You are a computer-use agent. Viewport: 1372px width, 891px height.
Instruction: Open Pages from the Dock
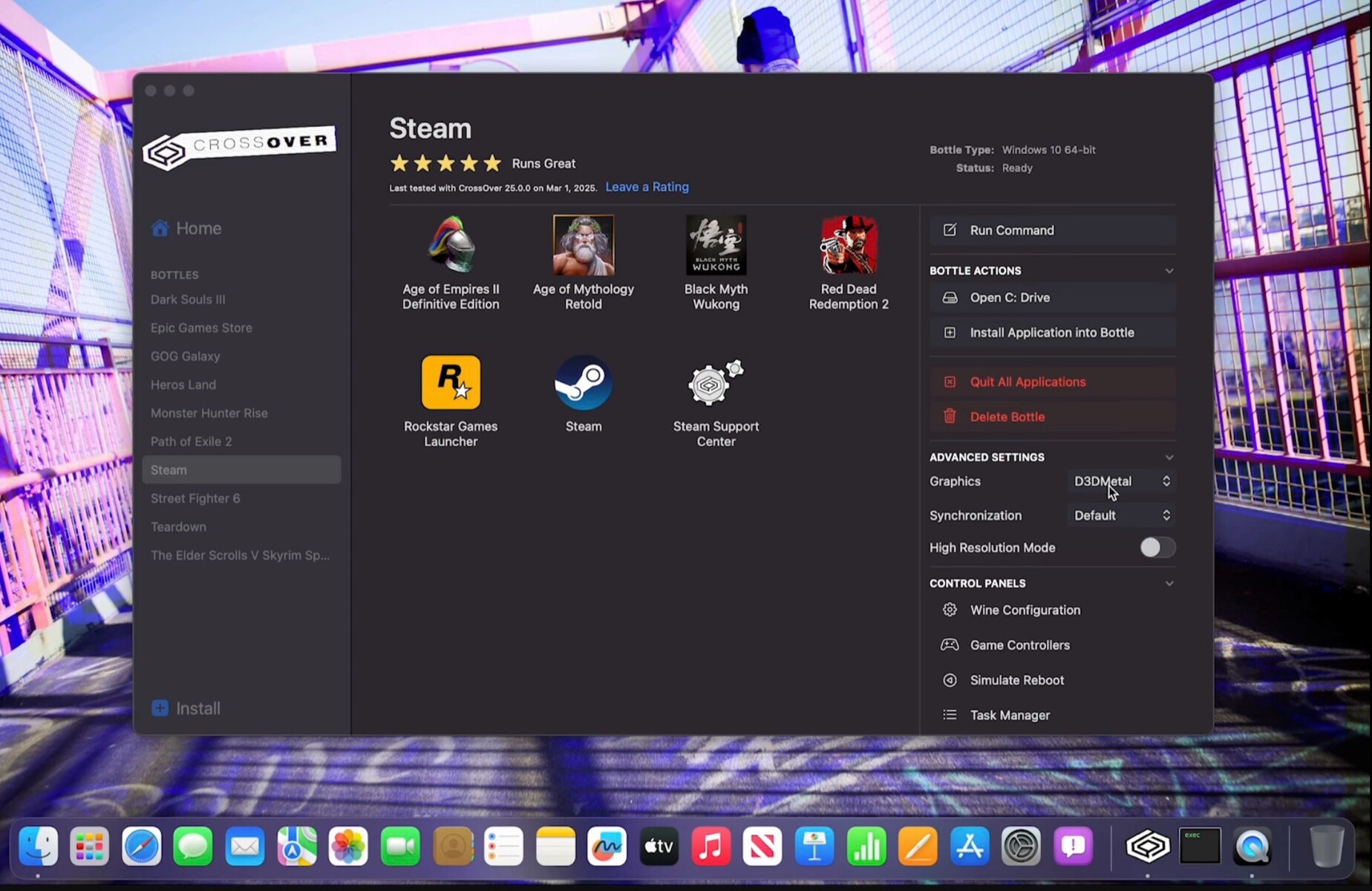pyautogui.click(x=918, y=846)
